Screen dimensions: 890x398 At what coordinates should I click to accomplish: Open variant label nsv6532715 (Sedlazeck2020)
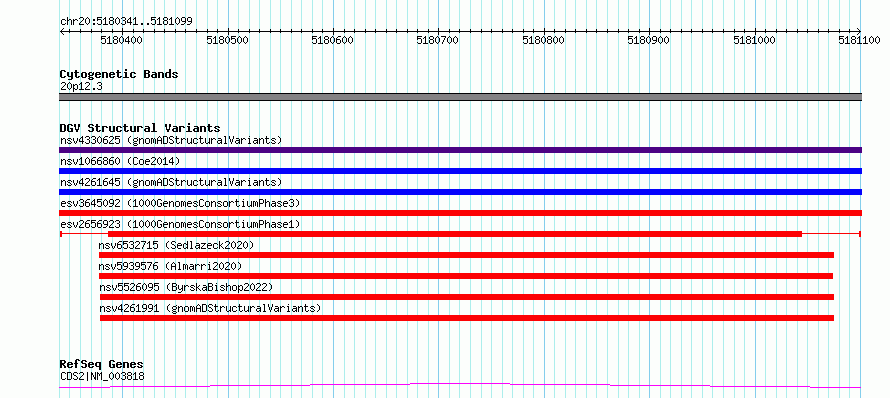pos(176,245)
